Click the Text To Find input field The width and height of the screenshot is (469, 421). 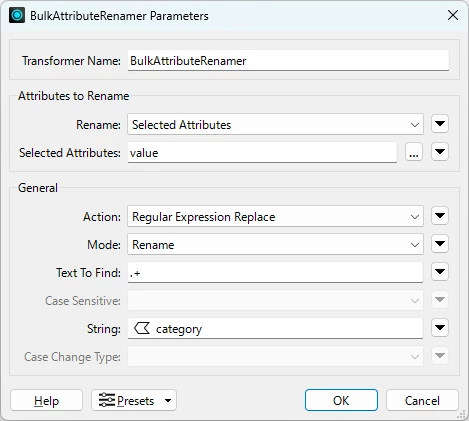coord(275,273)
